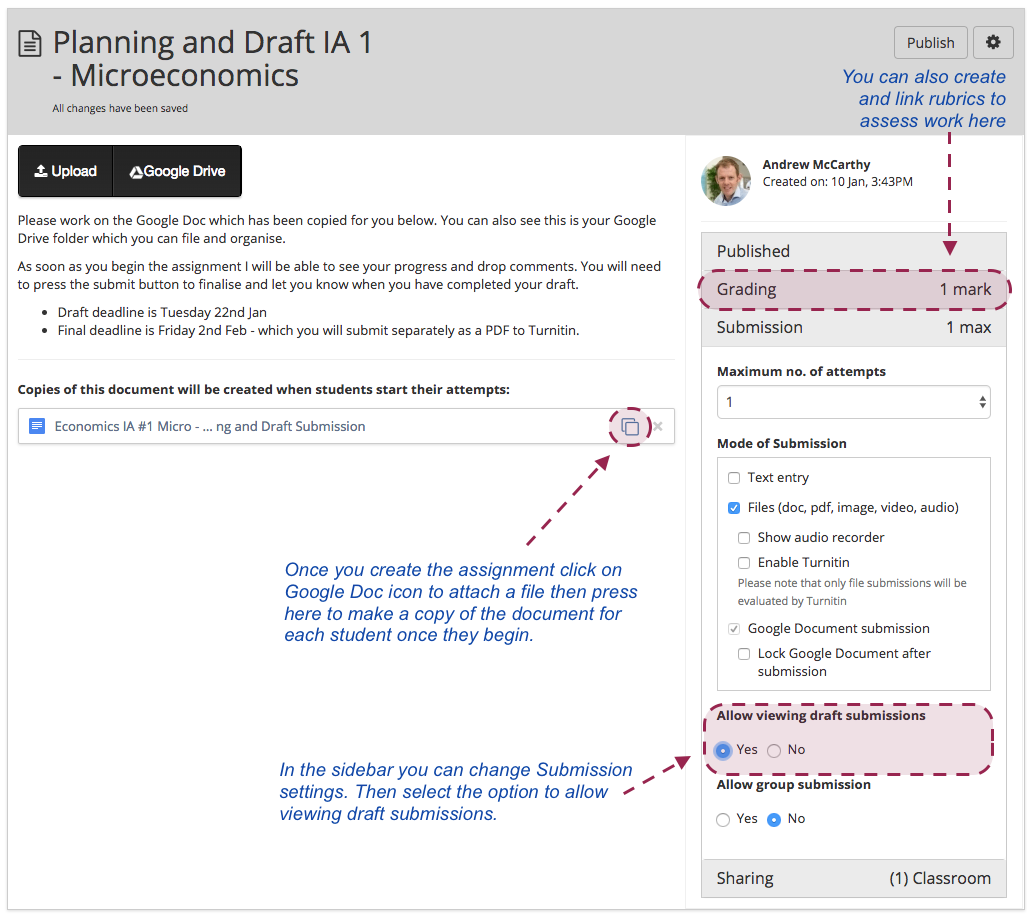
Task: Collapse the Submission section header
Action: tap(853, 328)
